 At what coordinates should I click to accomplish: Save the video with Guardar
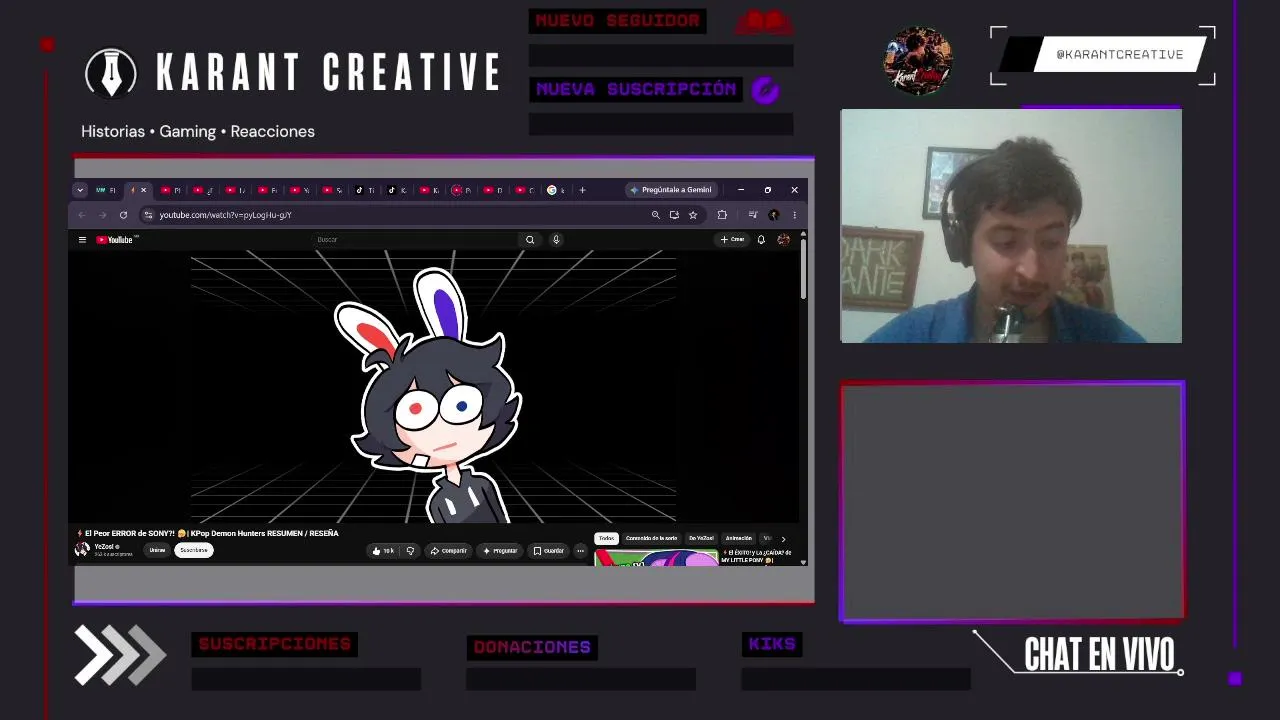pos(549,551)
